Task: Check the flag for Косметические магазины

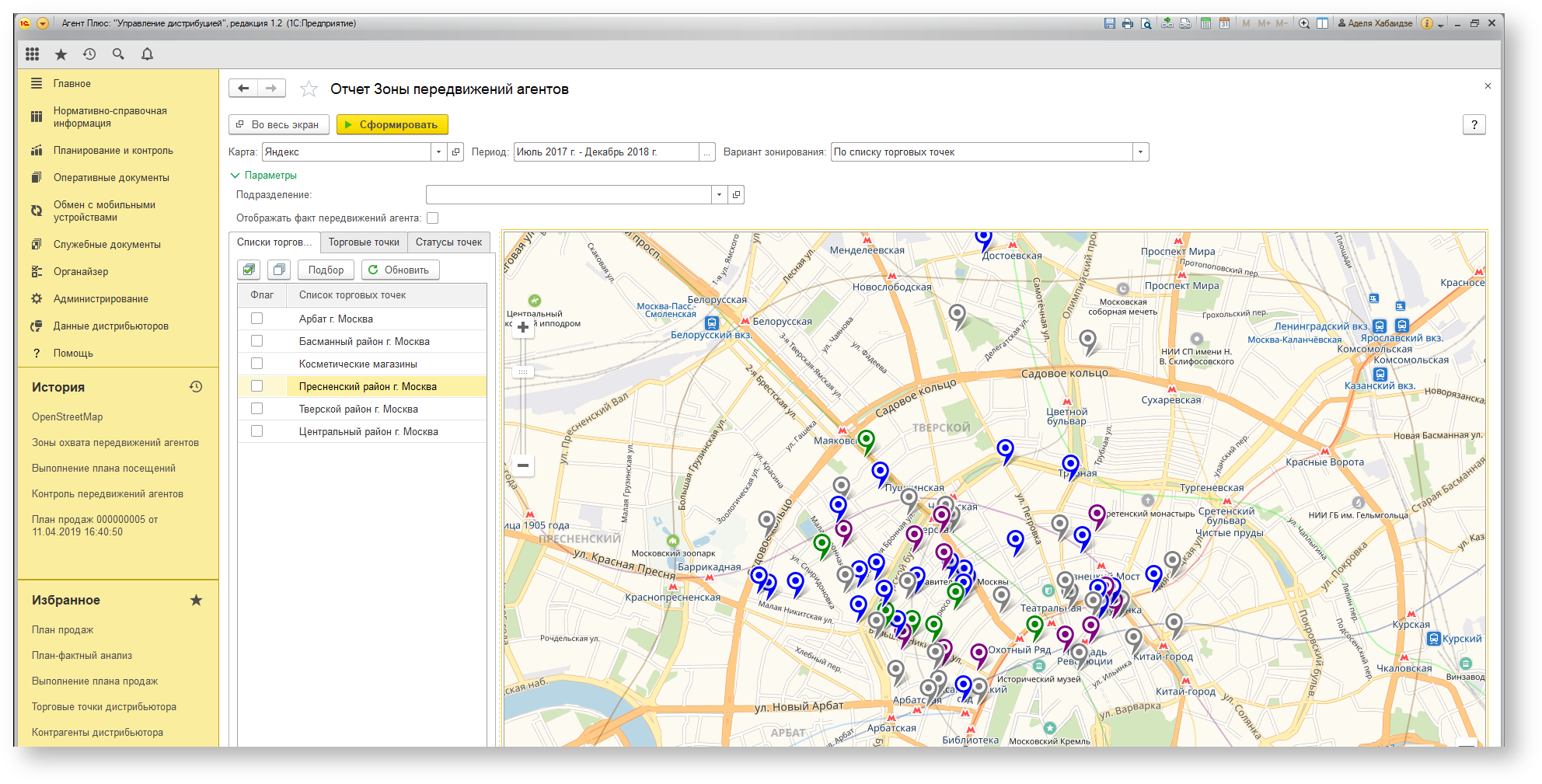Action: (x=257, y=364)
